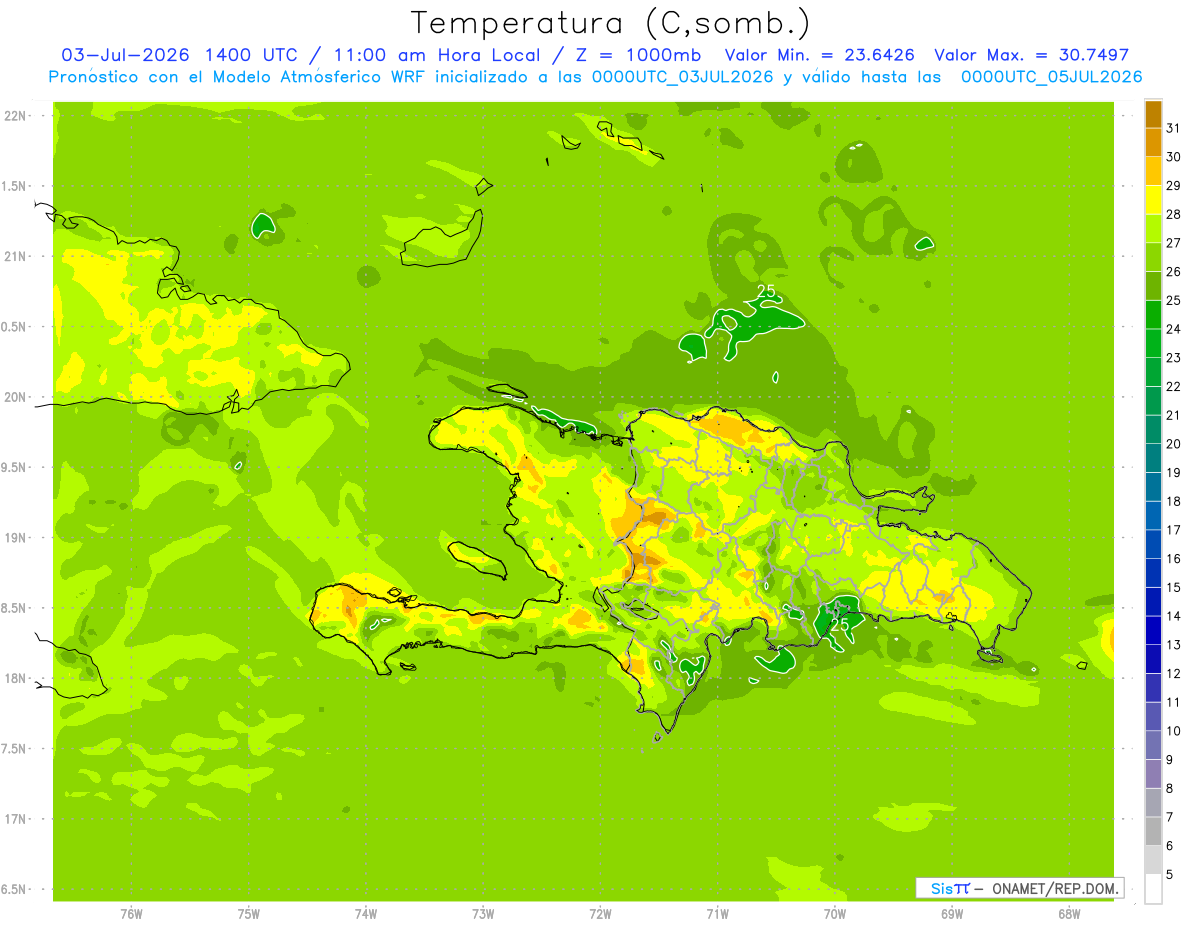Click legend value 17
The image size is (1200, 927).
pyautogui.click(x=1173, y=530)
